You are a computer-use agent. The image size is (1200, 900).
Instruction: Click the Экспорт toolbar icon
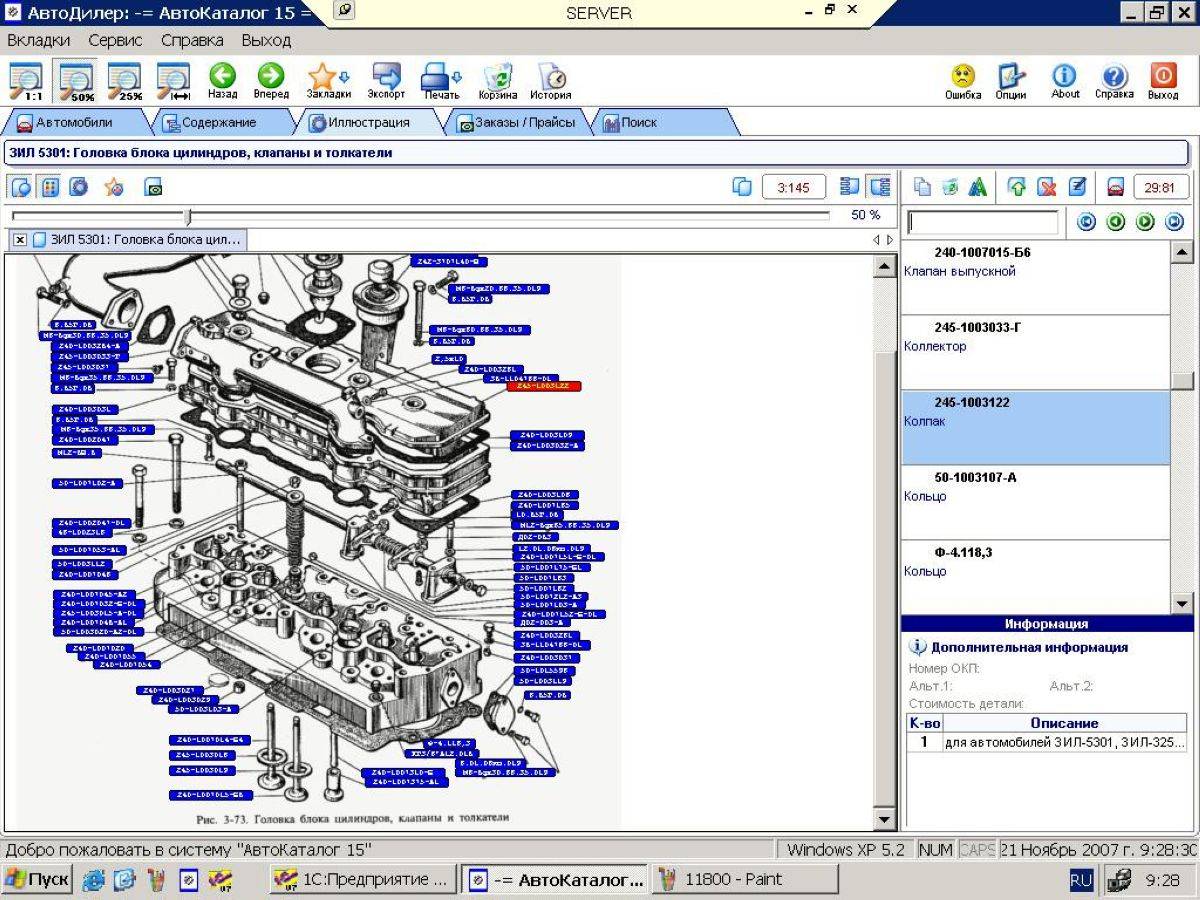[386, 81]
